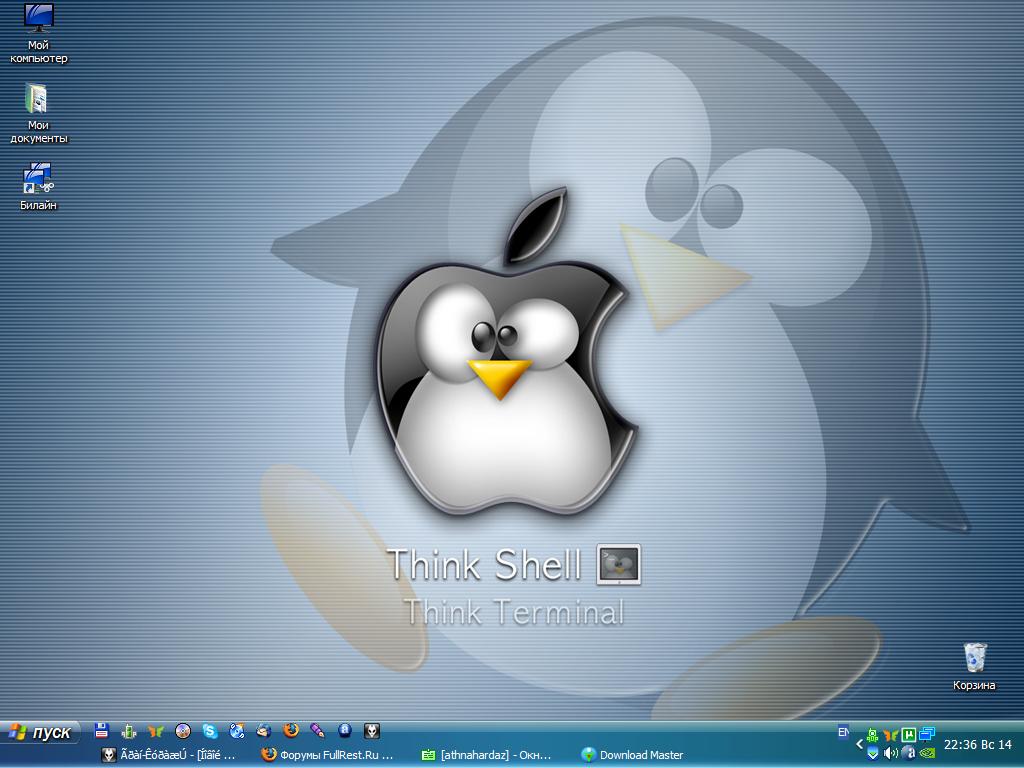
Task: Expand hidden tray icons with the arrow
Action: [859, 744]
